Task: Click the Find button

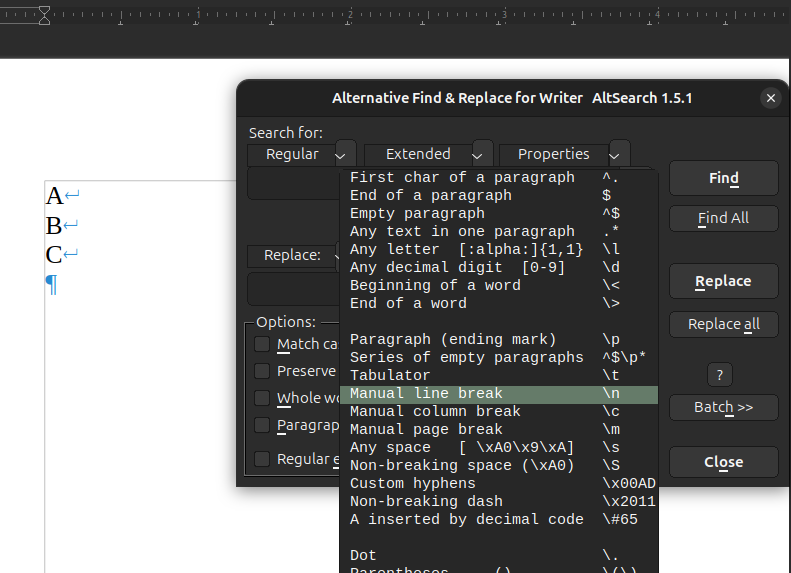Action: point(723,178)
